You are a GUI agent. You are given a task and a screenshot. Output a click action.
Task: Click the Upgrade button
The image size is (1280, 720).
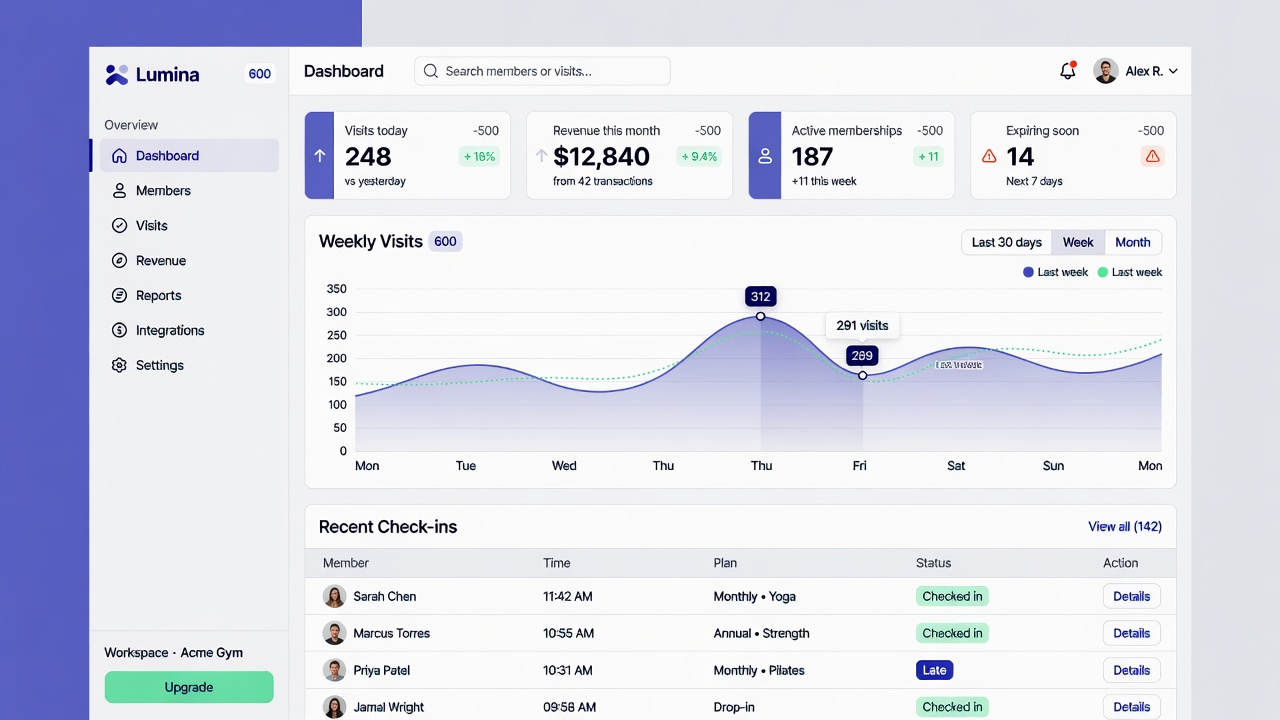(x=188, y=687)
